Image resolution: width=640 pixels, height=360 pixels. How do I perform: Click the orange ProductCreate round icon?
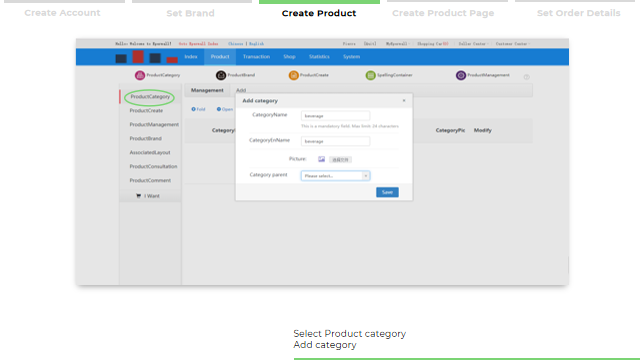coord(293,75)
